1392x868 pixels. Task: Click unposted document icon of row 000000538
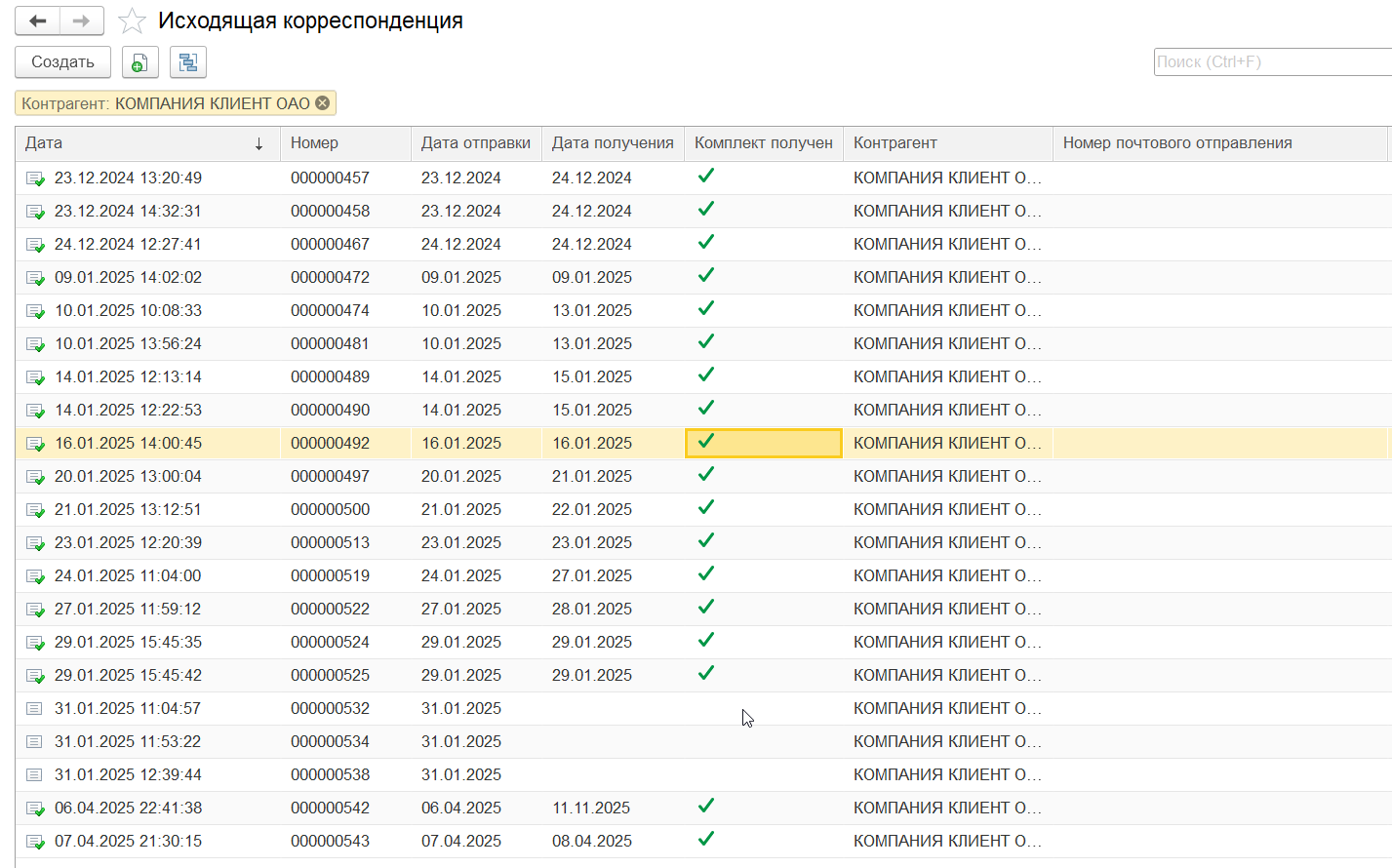[x=34, y=774]
